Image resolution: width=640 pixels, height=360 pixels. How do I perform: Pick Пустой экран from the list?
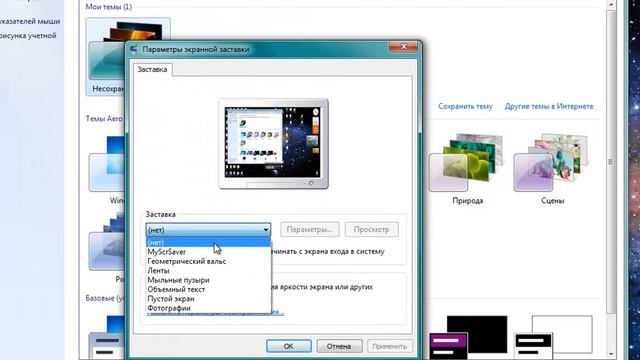pyautogui.click(x=208, y=299)
